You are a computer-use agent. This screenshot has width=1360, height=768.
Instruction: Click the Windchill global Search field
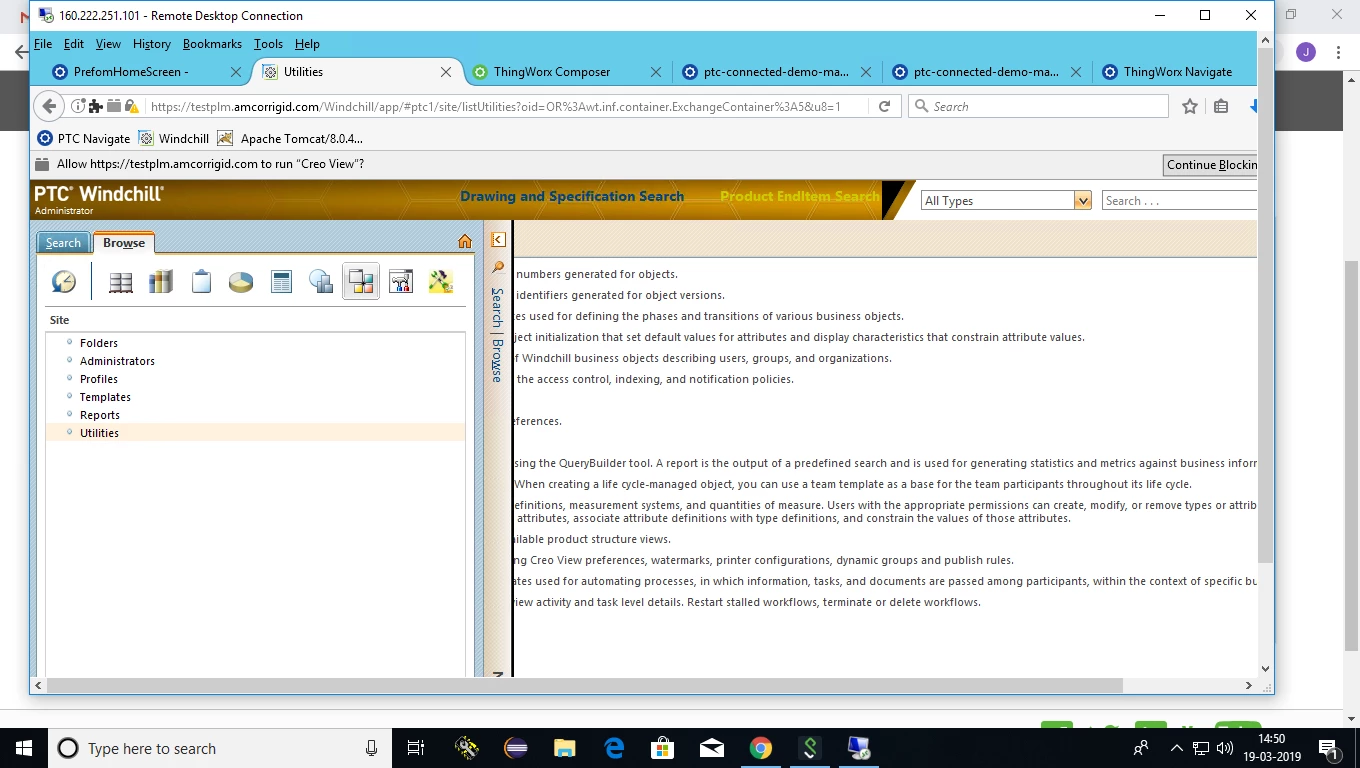coord(1179,201)
